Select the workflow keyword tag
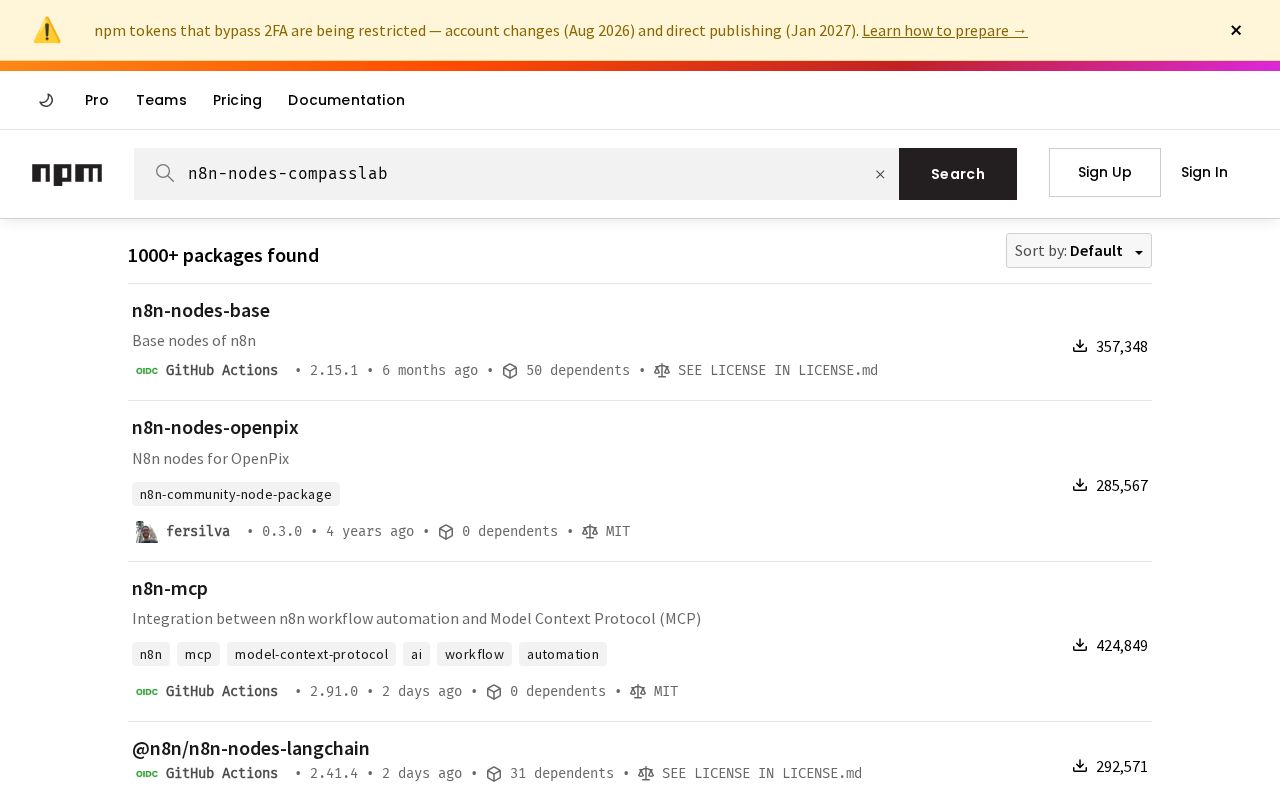This screenshot has height=800, width=1280. (x=474, y=654)
